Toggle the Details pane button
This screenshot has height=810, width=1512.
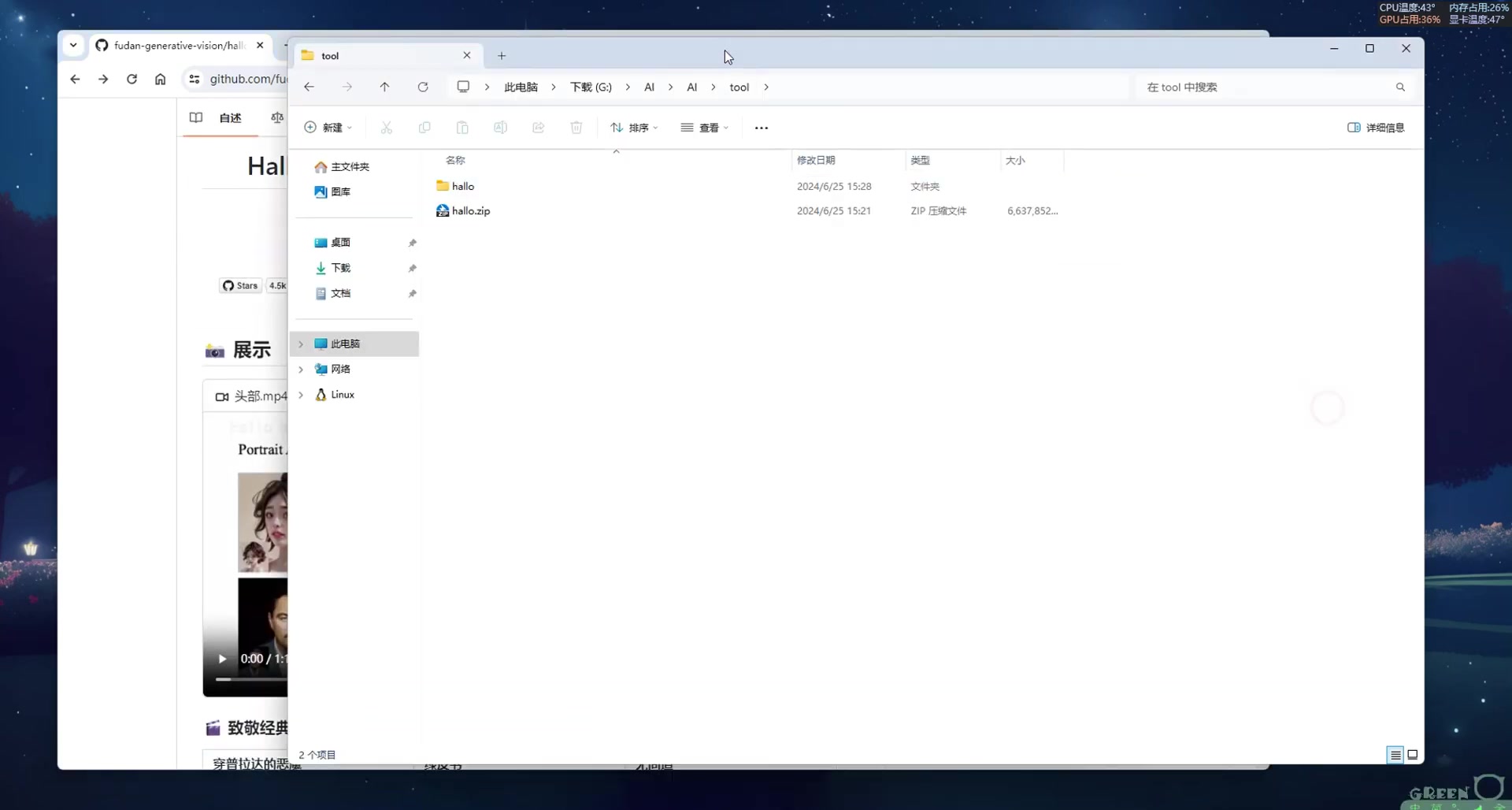coord(1376,128)
